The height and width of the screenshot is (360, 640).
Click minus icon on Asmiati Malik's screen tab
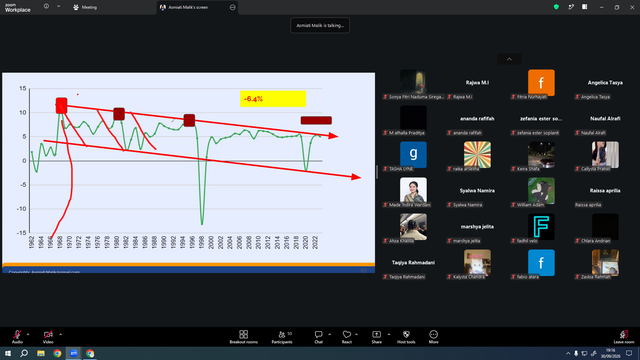click(x=232, y=7)
